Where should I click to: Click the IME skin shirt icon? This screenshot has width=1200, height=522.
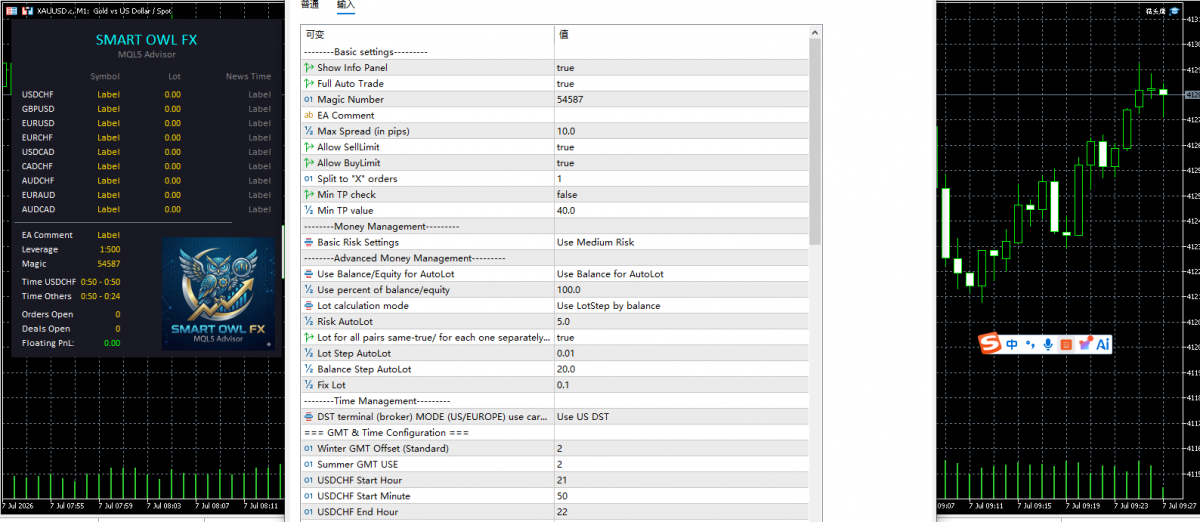(x=1085, y=344)
